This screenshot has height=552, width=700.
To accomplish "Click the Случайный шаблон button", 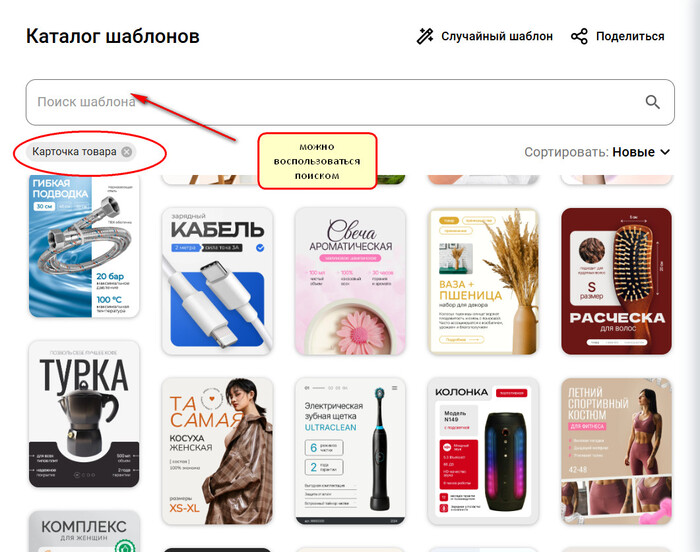I will [484, 36].
